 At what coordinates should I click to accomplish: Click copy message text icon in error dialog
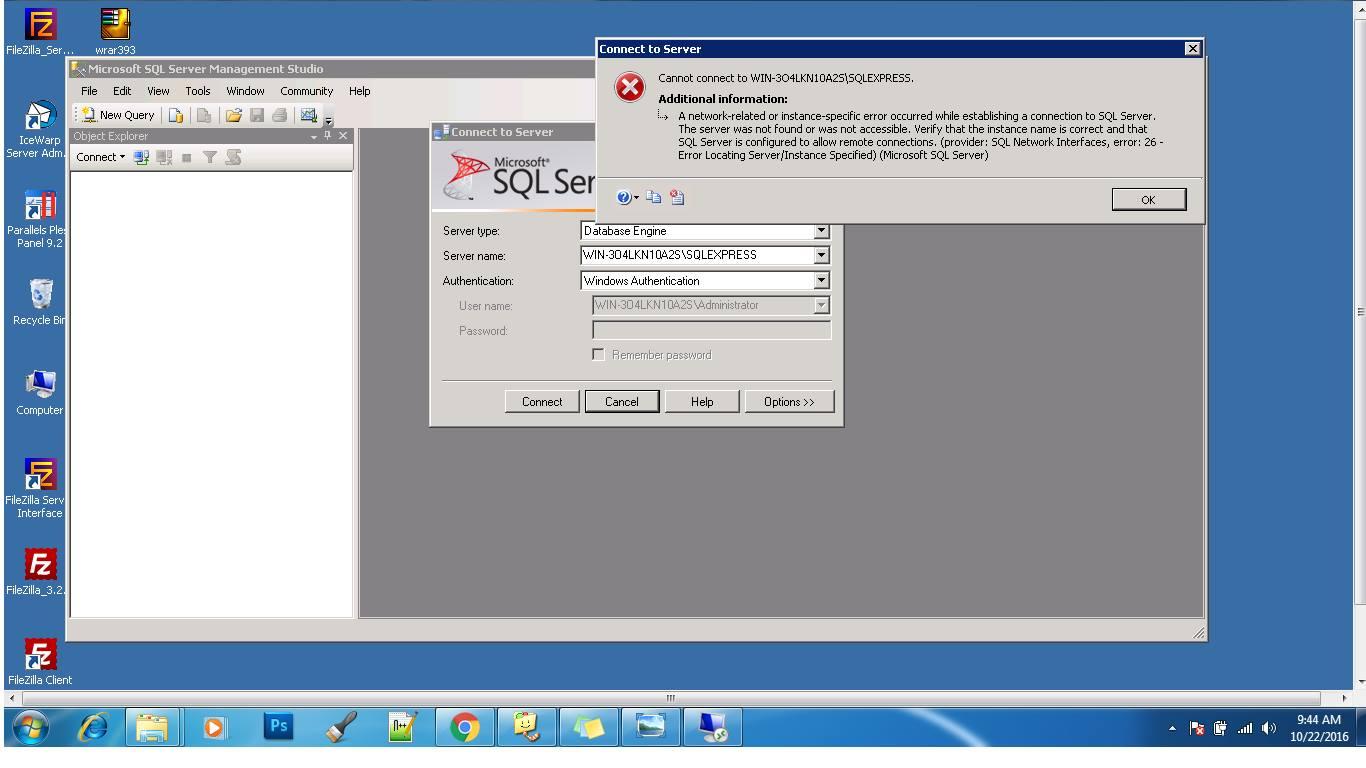(x=653, y=197)
